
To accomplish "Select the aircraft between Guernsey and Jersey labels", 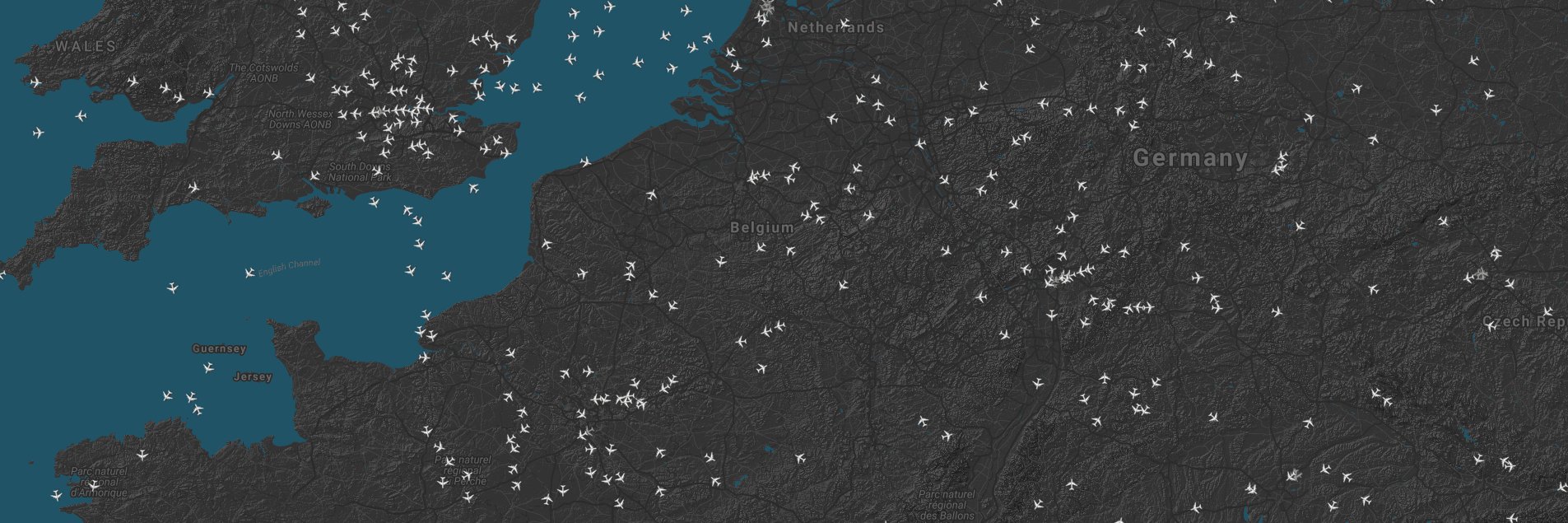I will [x=208, y=367].
